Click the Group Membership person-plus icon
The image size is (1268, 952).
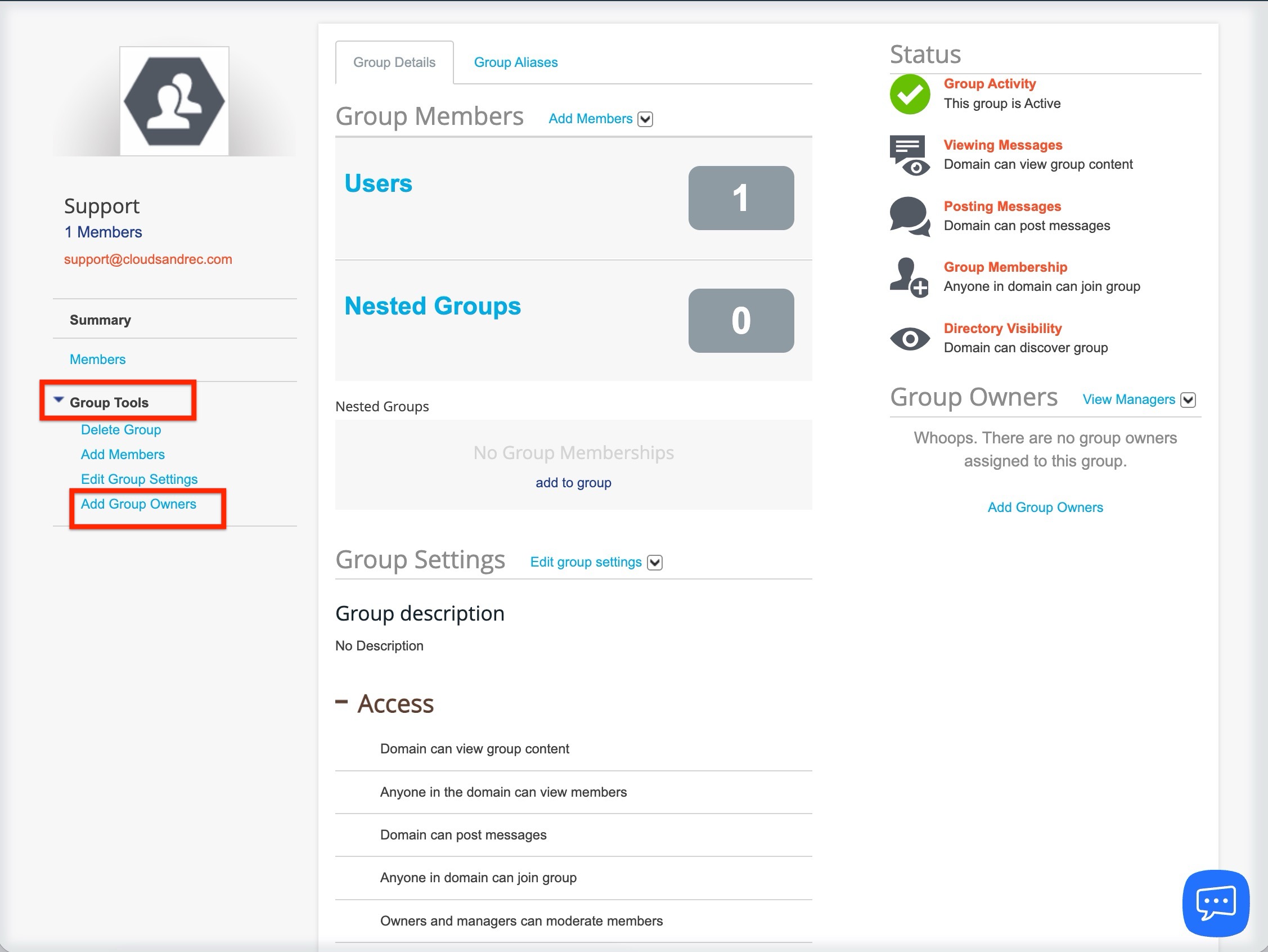(x=910, y=277)
